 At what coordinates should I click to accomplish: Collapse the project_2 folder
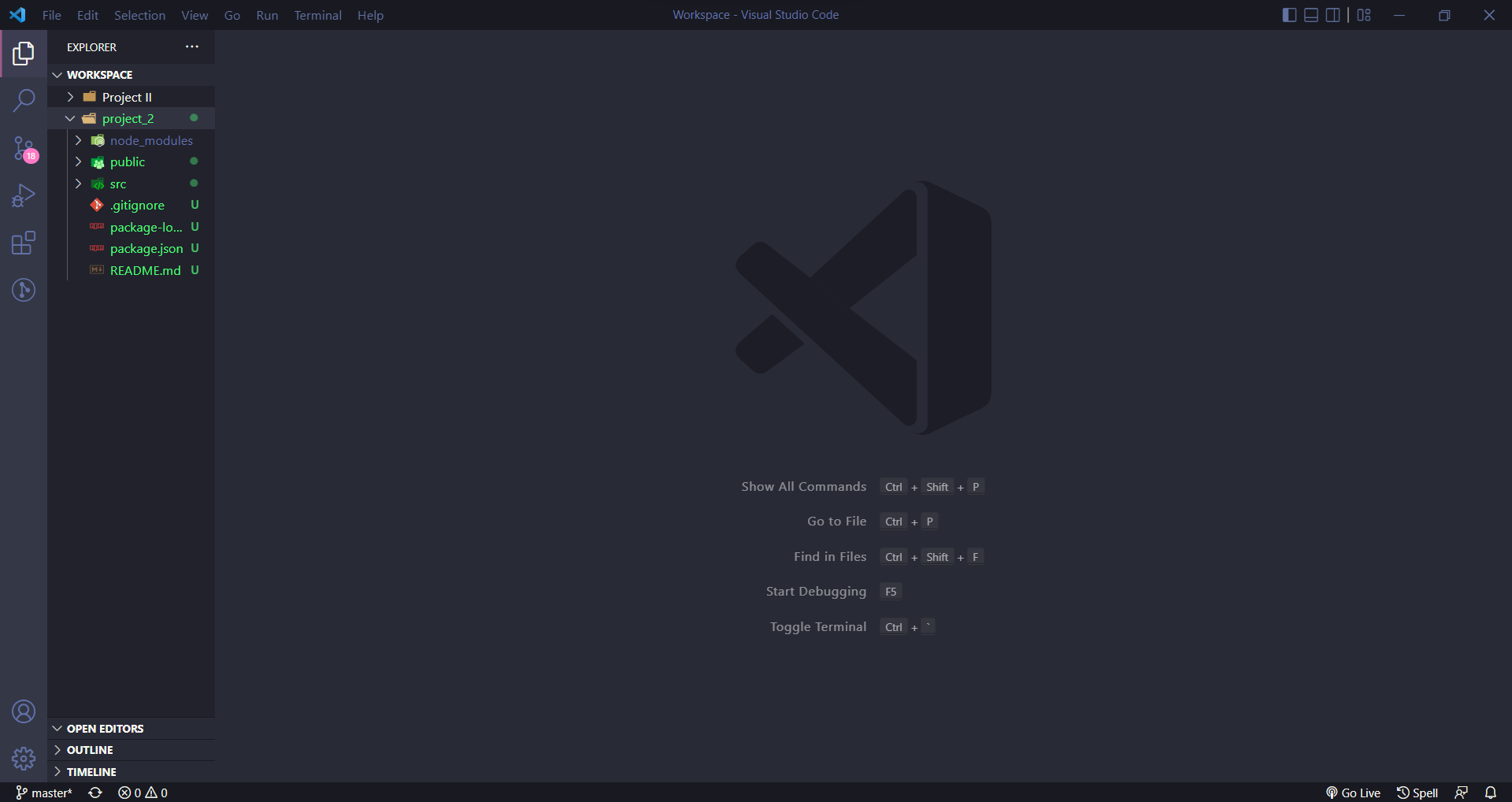(131, 118)
